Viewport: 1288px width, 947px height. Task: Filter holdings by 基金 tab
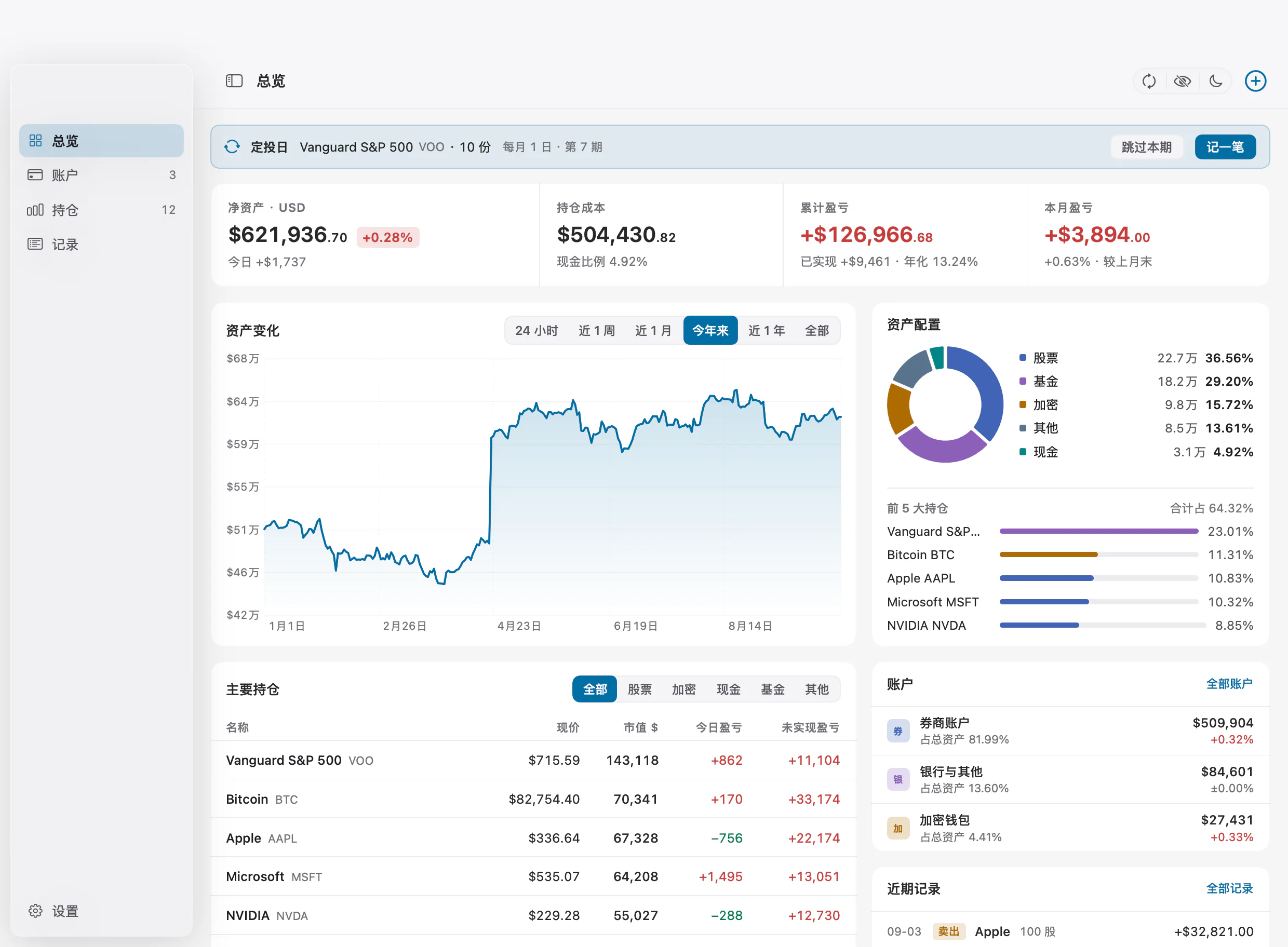click(772, 689)
